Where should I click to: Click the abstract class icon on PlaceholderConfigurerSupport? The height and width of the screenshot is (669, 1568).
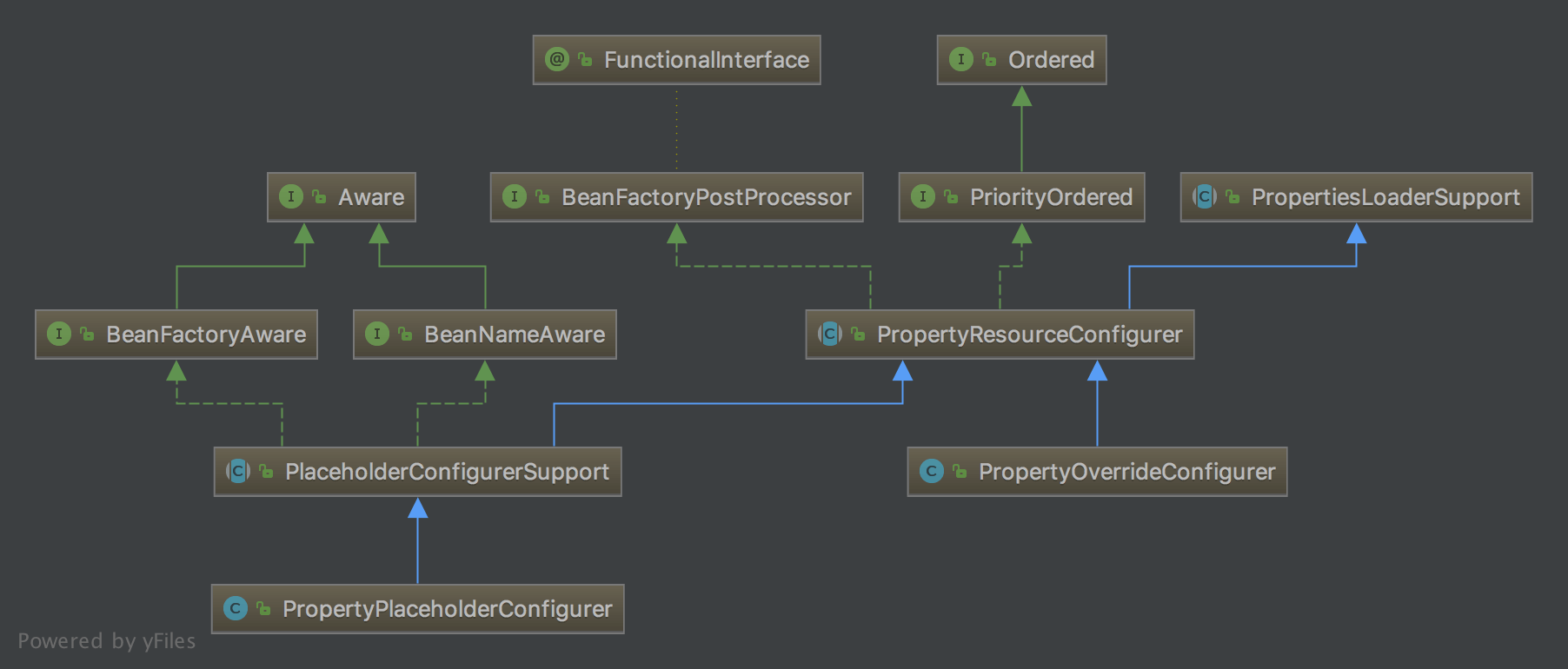point(237,471)
